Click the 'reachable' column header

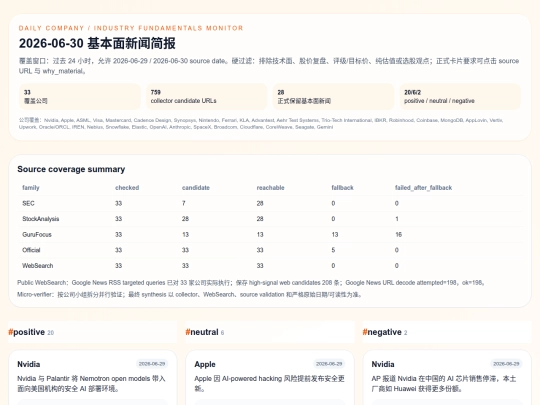point(270,188)
